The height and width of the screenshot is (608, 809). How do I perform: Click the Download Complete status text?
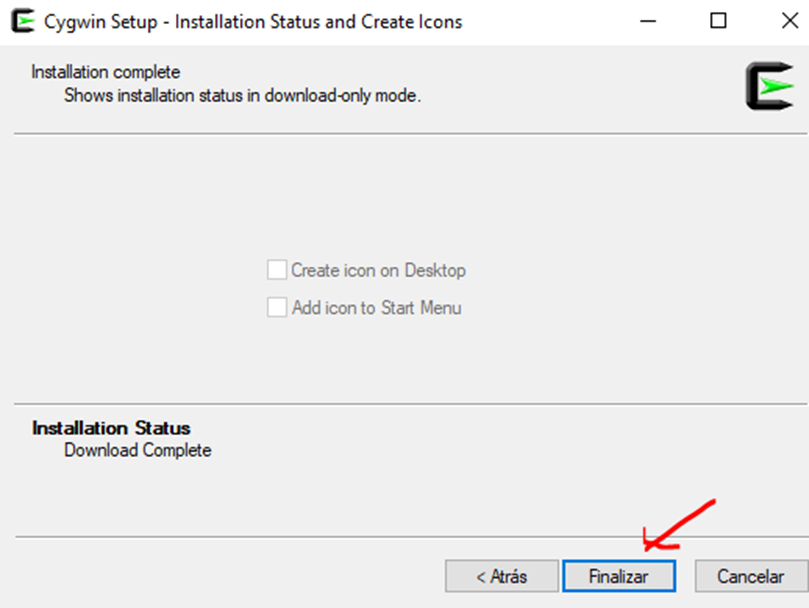point(138,450)
